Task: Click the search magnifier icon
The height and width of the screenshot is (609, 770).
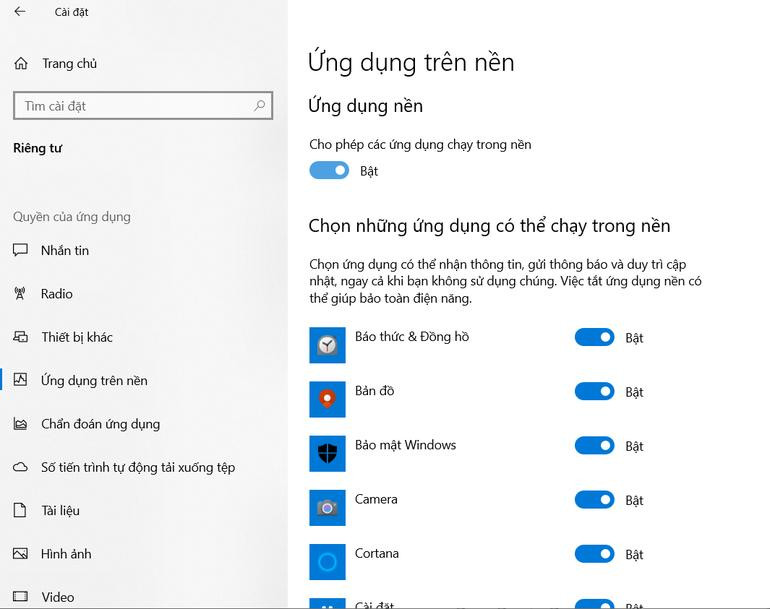Action: [260, 106]
